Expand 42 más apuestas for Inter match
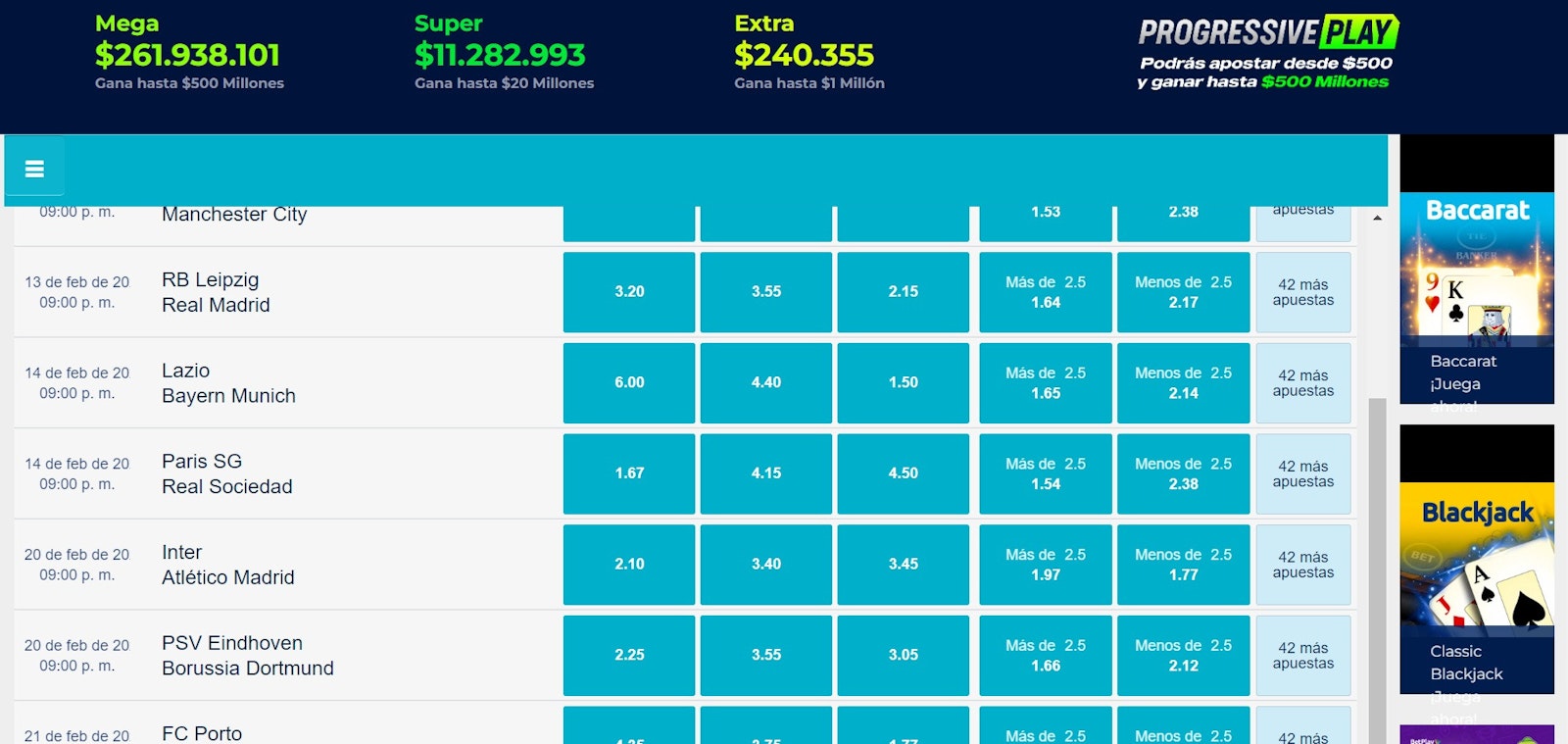Viewport: 1568px width, 744px height. [x=1302, y=565]
